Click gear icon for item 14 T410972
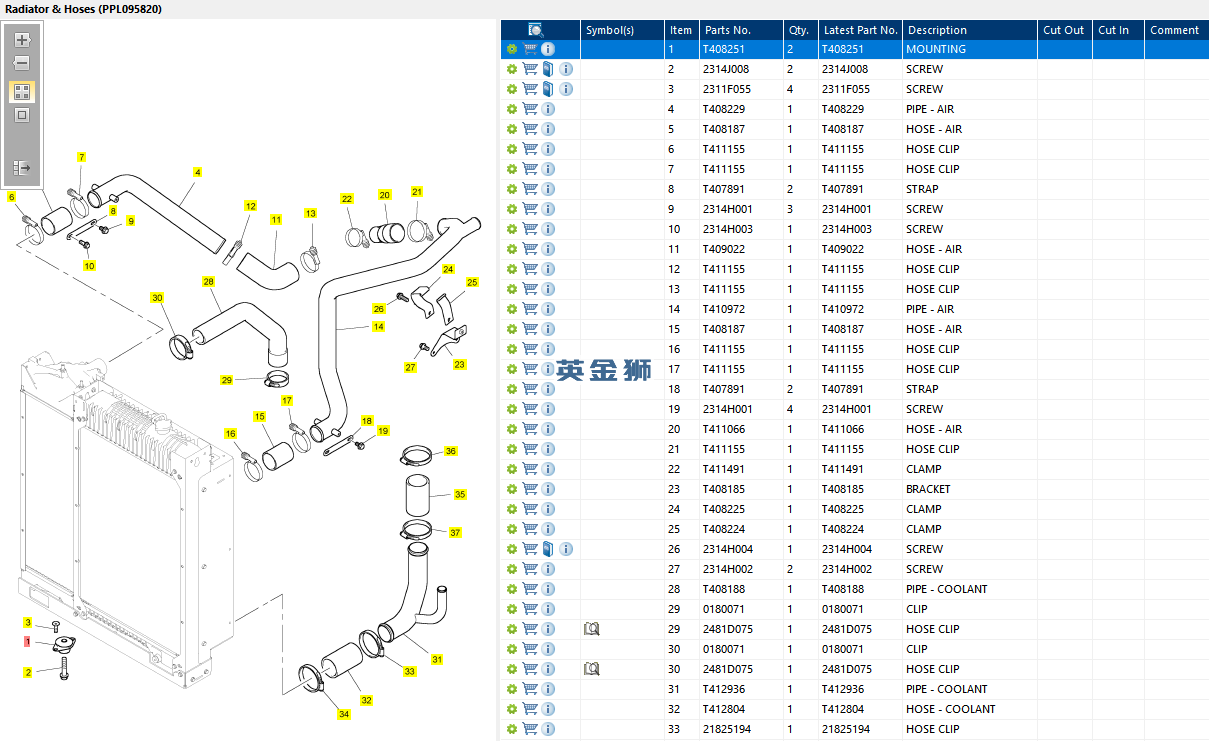Screen dimensions: 1209x741 (x=512, y=309)
